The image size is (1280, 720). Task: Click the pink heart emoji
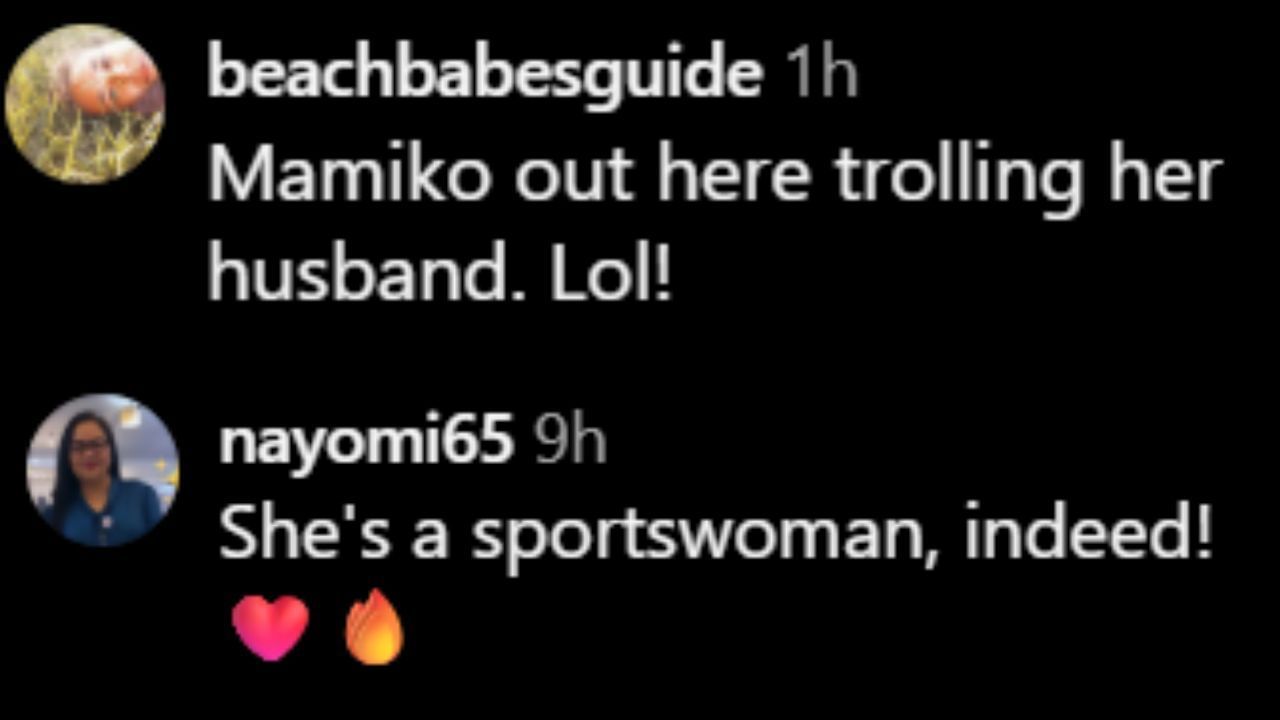[270, 627]
